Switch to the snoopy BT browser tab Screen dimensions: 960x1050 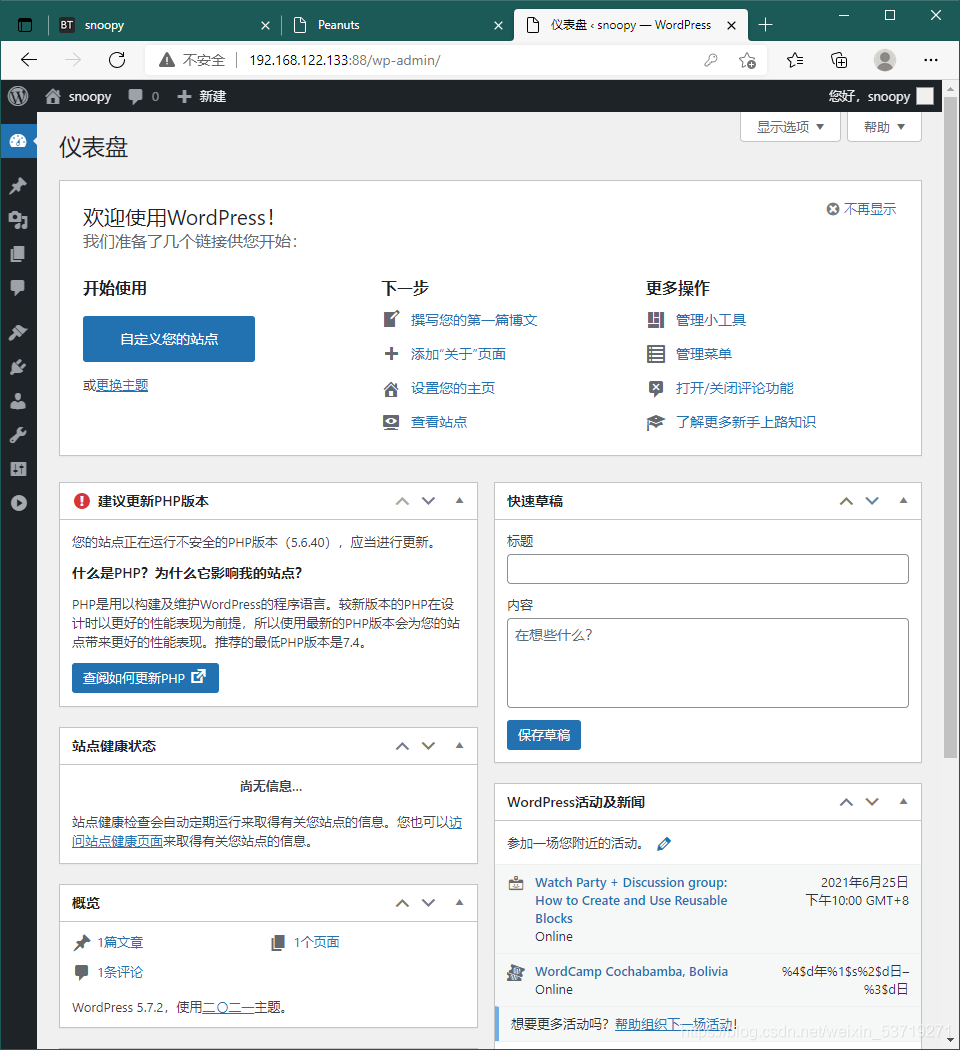157,25
